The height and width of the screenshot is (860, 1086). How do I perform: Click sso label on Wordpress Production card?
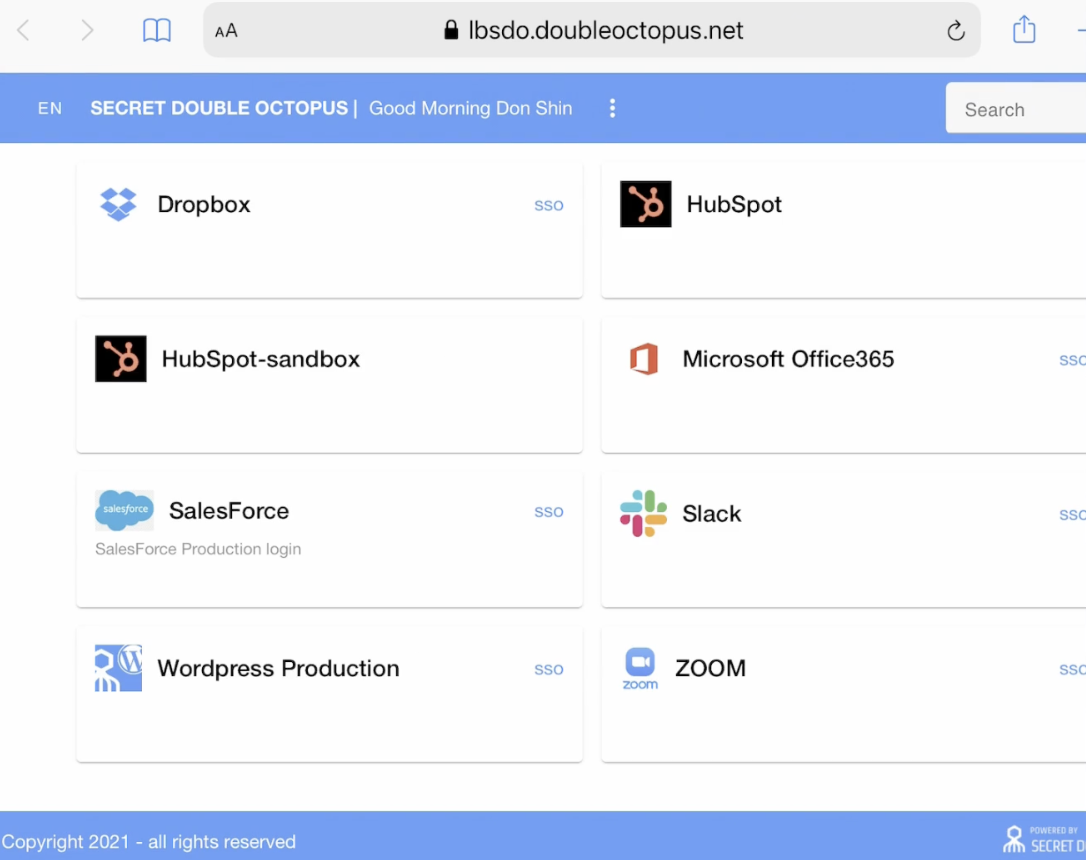[549, 670]
